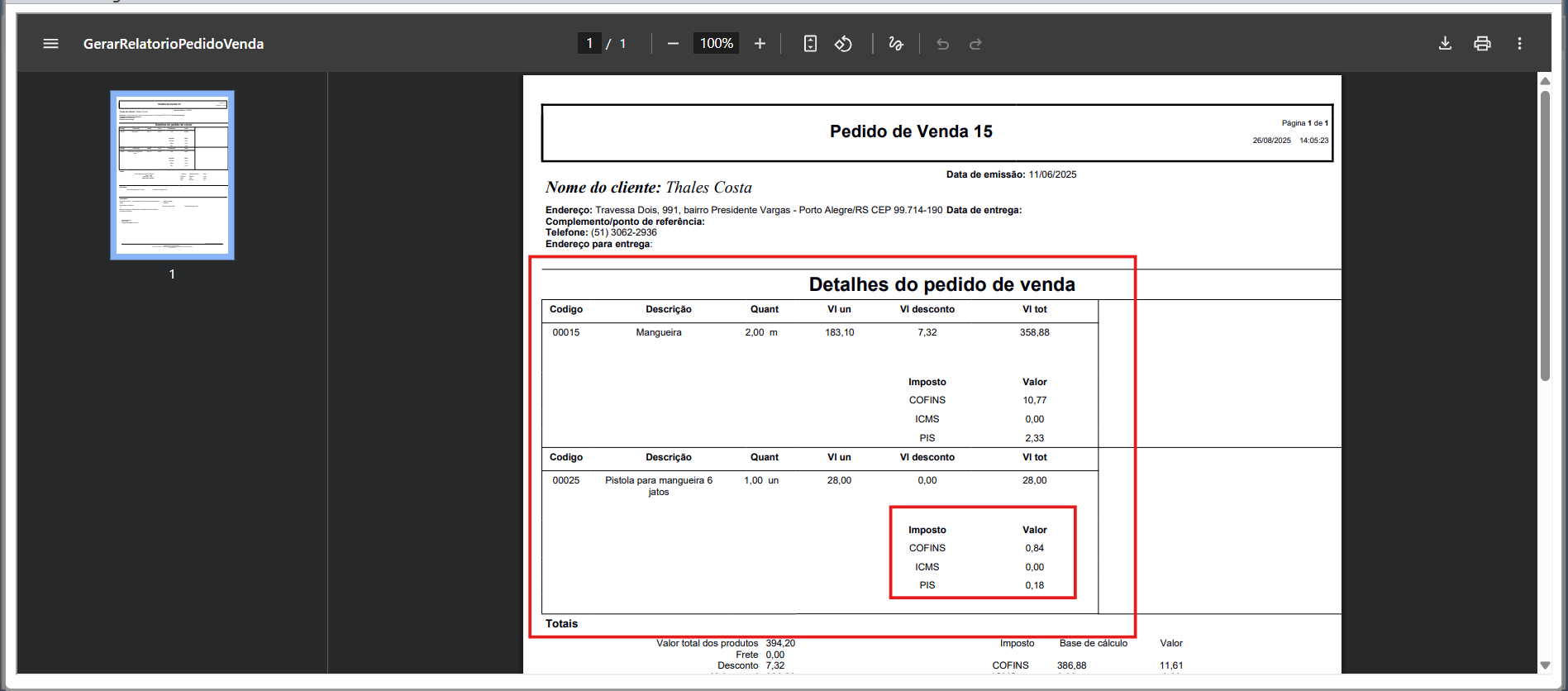Click the 'Data de entrega:' label

[984, 210]
